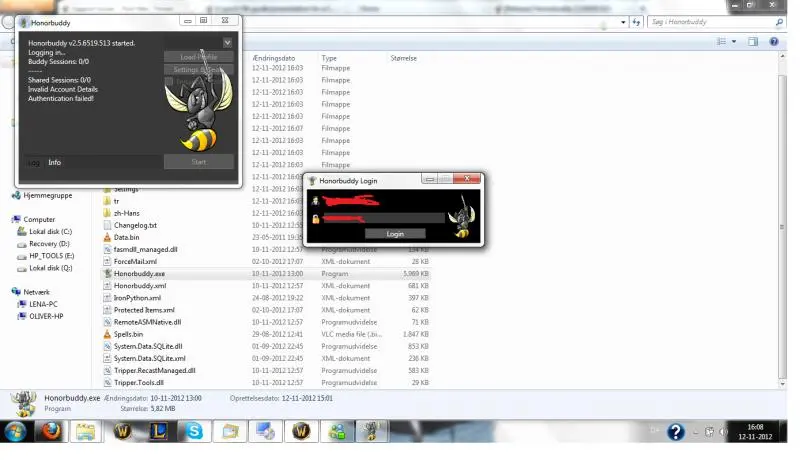This screenshot has height=460, width=800.
Task: Click the Login button in Honorbuddy Login
Action: point(395,234)
